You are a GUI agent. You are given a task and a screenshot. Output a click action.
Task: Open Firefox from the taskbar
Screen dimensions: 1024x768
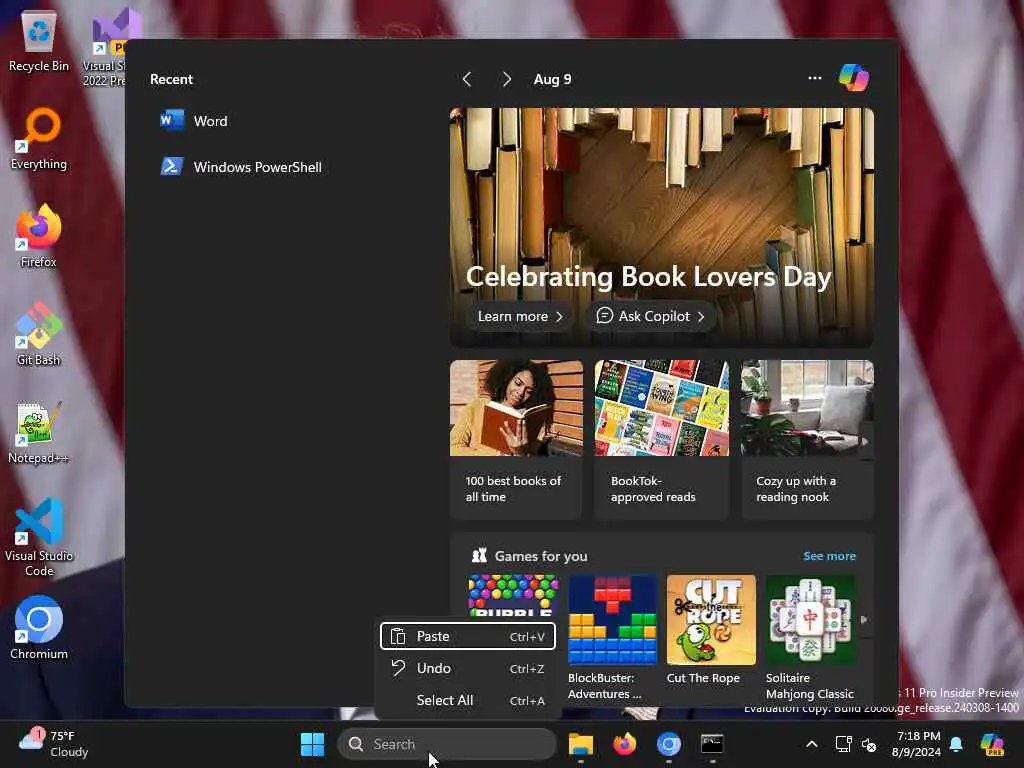(624, 744)
